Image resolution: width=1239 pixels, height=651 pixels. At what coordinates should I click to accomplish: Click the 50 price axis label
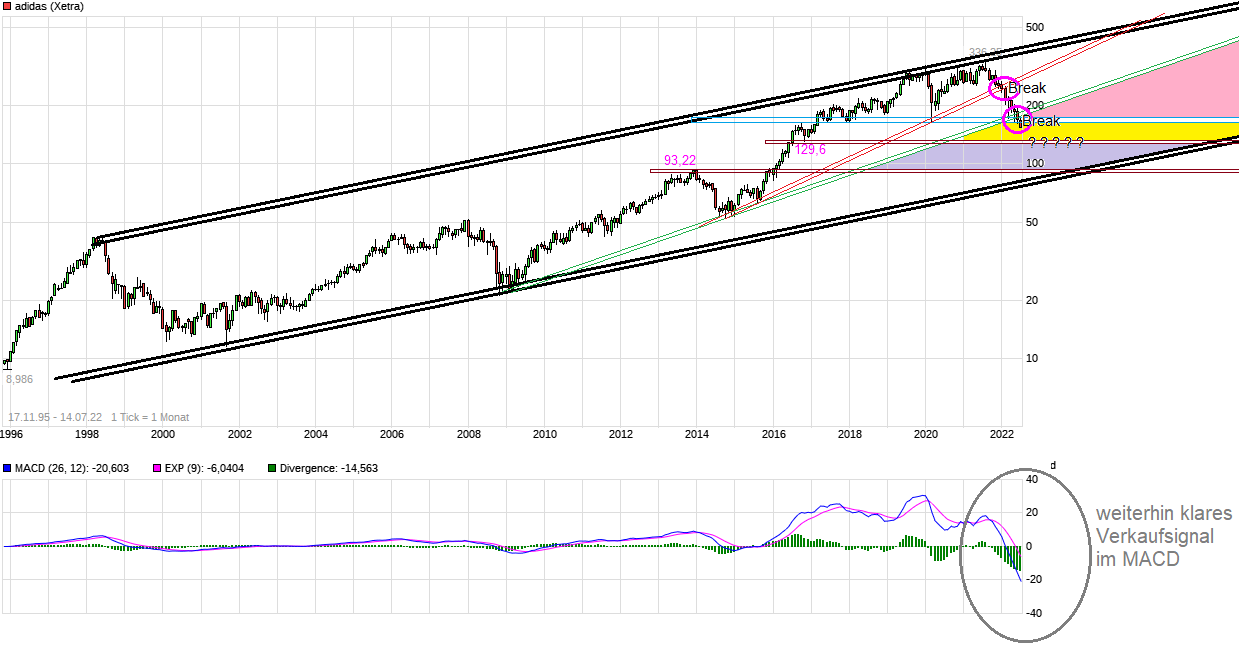pos(1032,222)
